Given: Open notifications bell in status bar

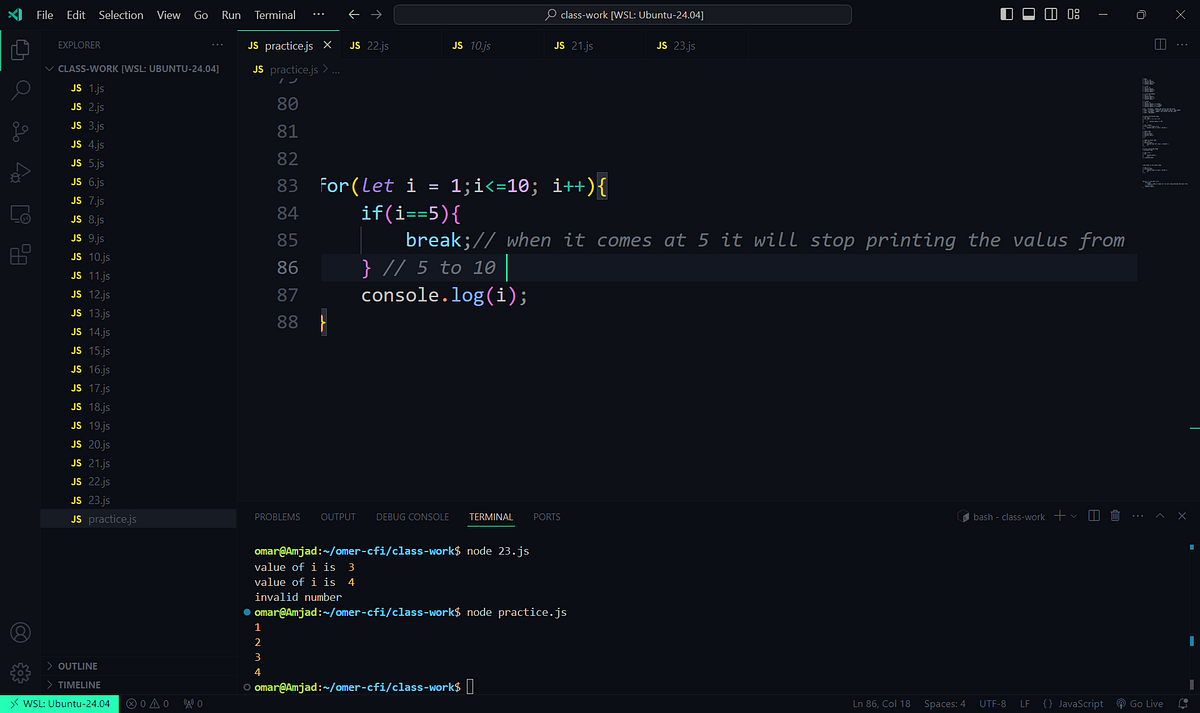Looking at the screenshot, I should point(1183,704).
